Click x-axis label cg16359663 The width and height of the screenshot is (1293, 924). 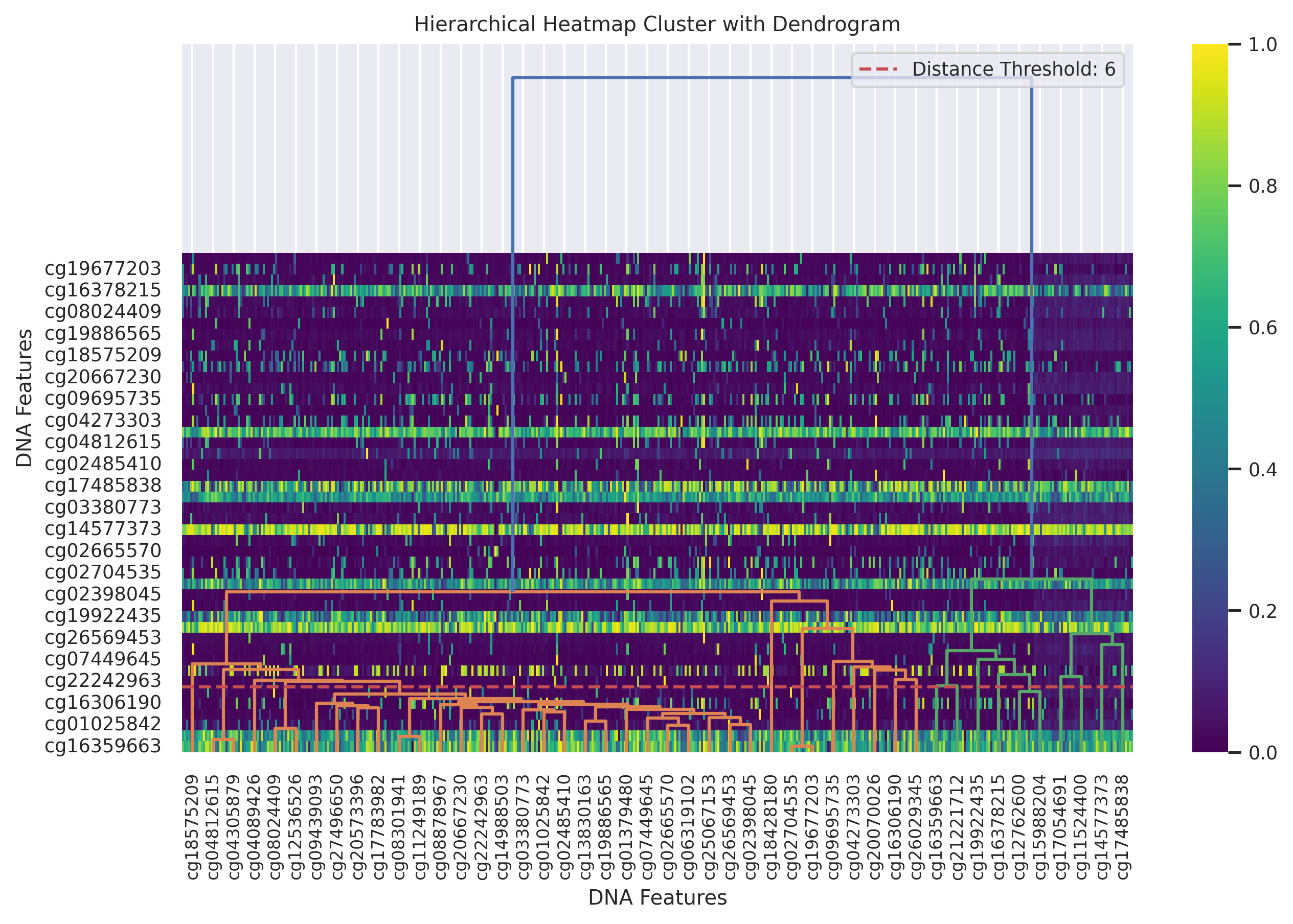click(936, 827)
